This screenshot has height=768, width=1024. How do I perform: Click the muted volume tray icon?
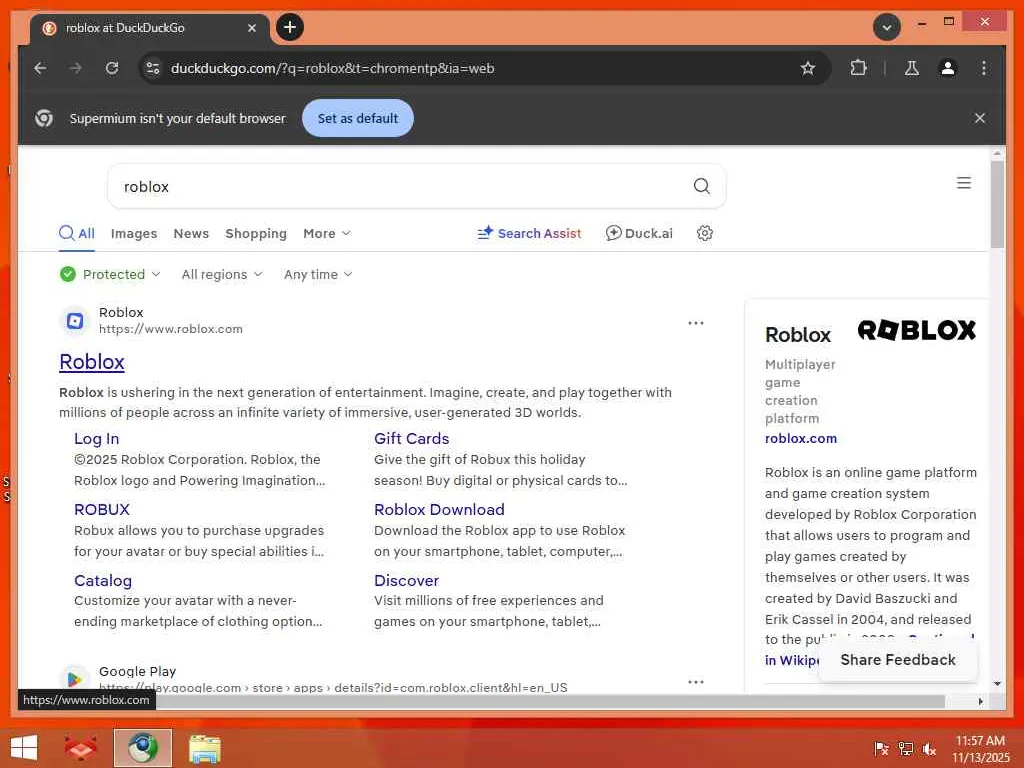coord(929,749)
